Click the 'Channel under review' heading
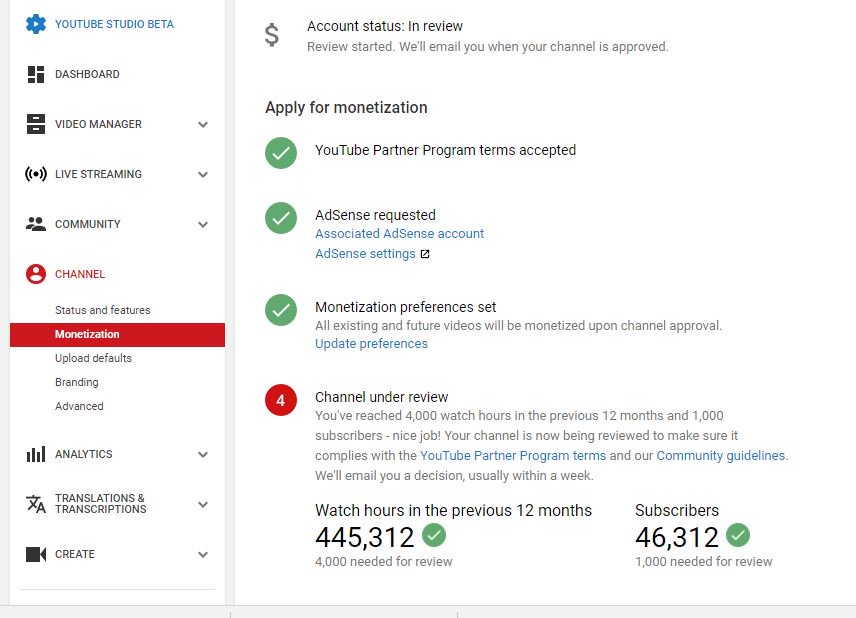Image resolution: width=856 pixels, height=618 pixels. (382, 397)
